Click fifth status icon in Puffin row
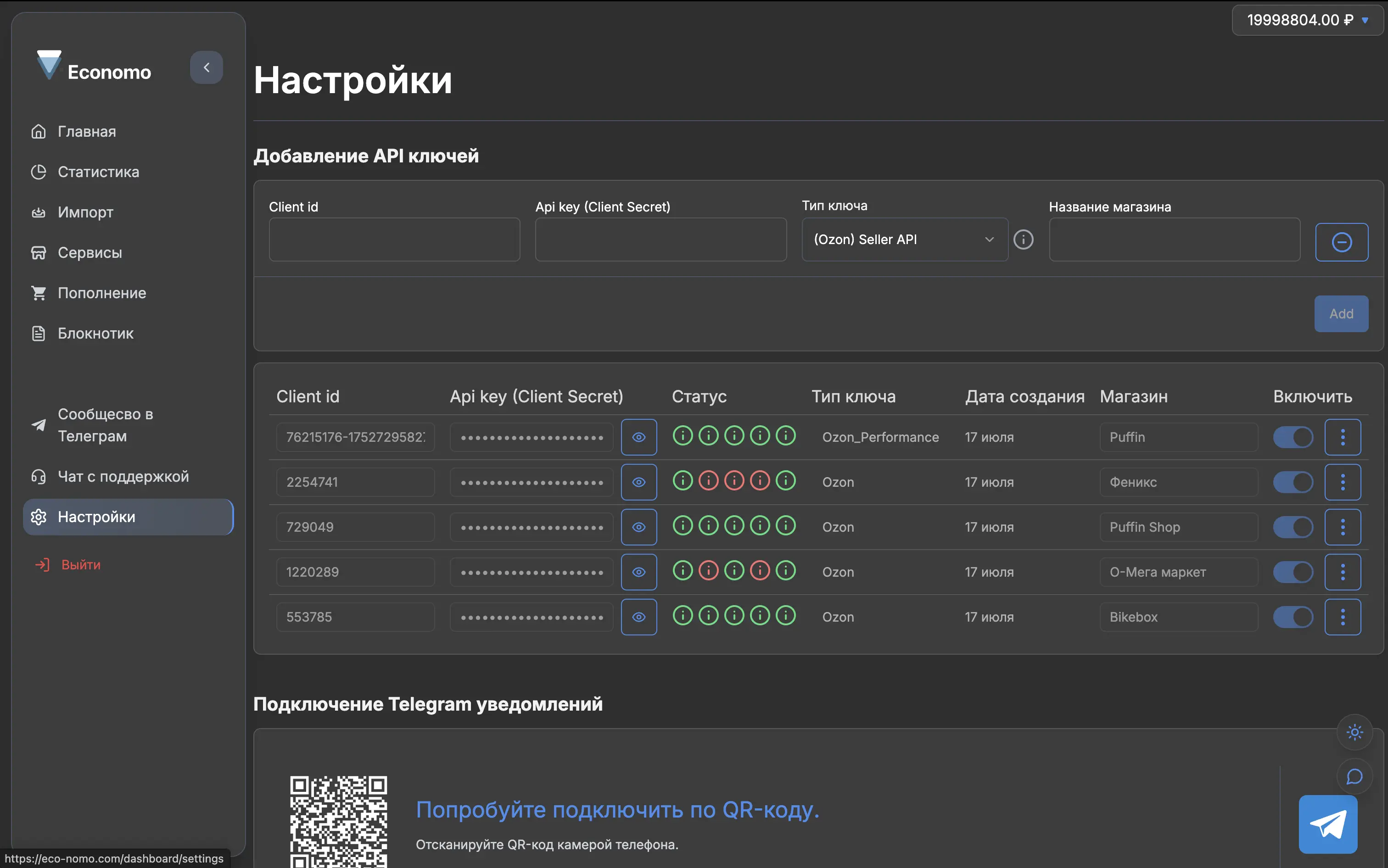The width and height of the screenshot is (1388, 868). click(786, 436)
